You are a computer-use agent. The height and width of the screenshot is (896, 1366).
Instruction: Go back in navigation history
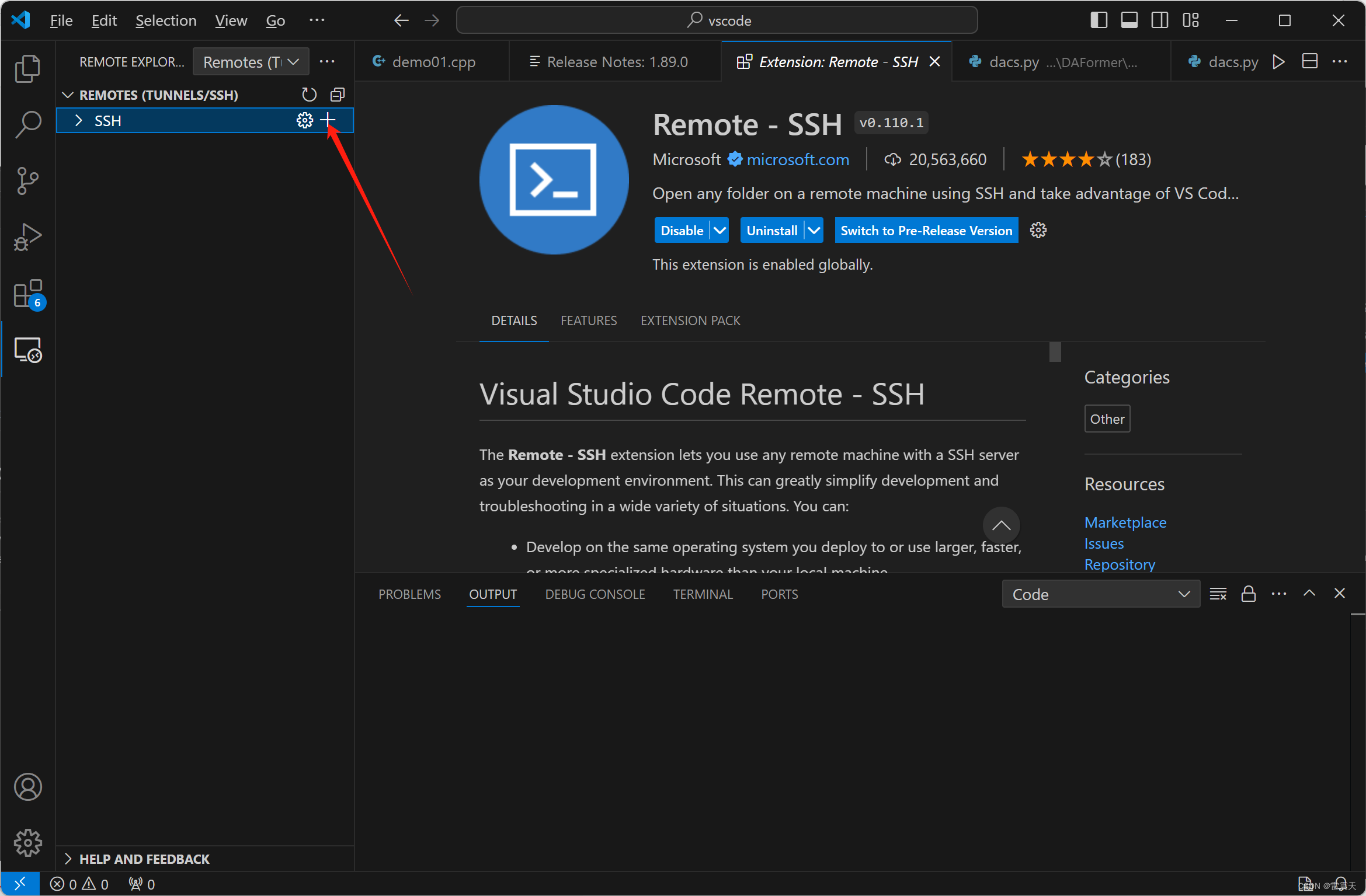click(x=401, y=21)
